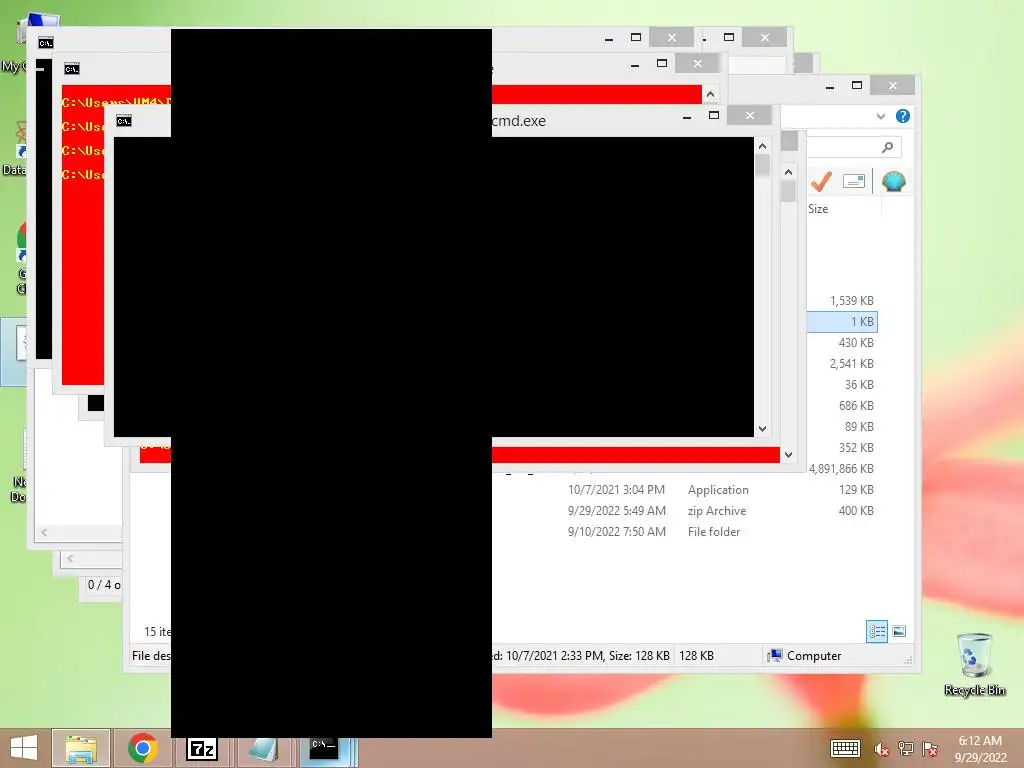Click the scroll down arrow beside the lower red bar
Viewport: 1024px width, 768px height.
pos(788,455)
